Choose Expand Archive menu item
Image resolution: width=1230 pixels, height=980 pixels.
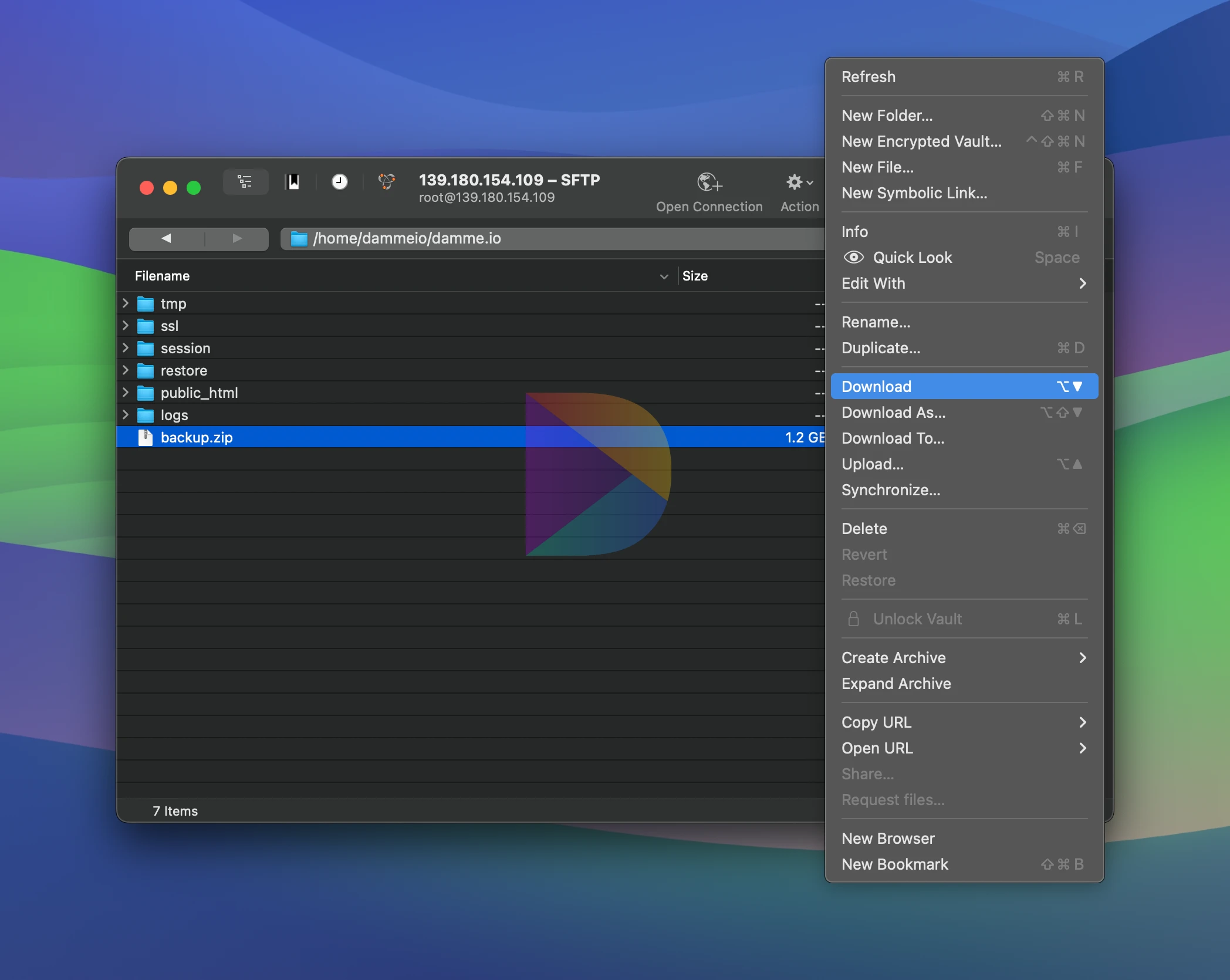[x=964, y=684]
